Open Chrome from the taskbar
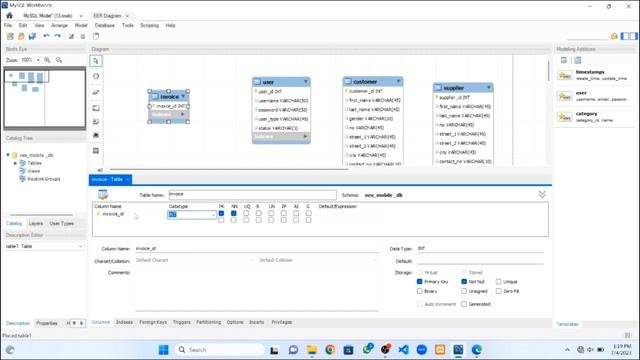640x360 pixels. [330, 350]
